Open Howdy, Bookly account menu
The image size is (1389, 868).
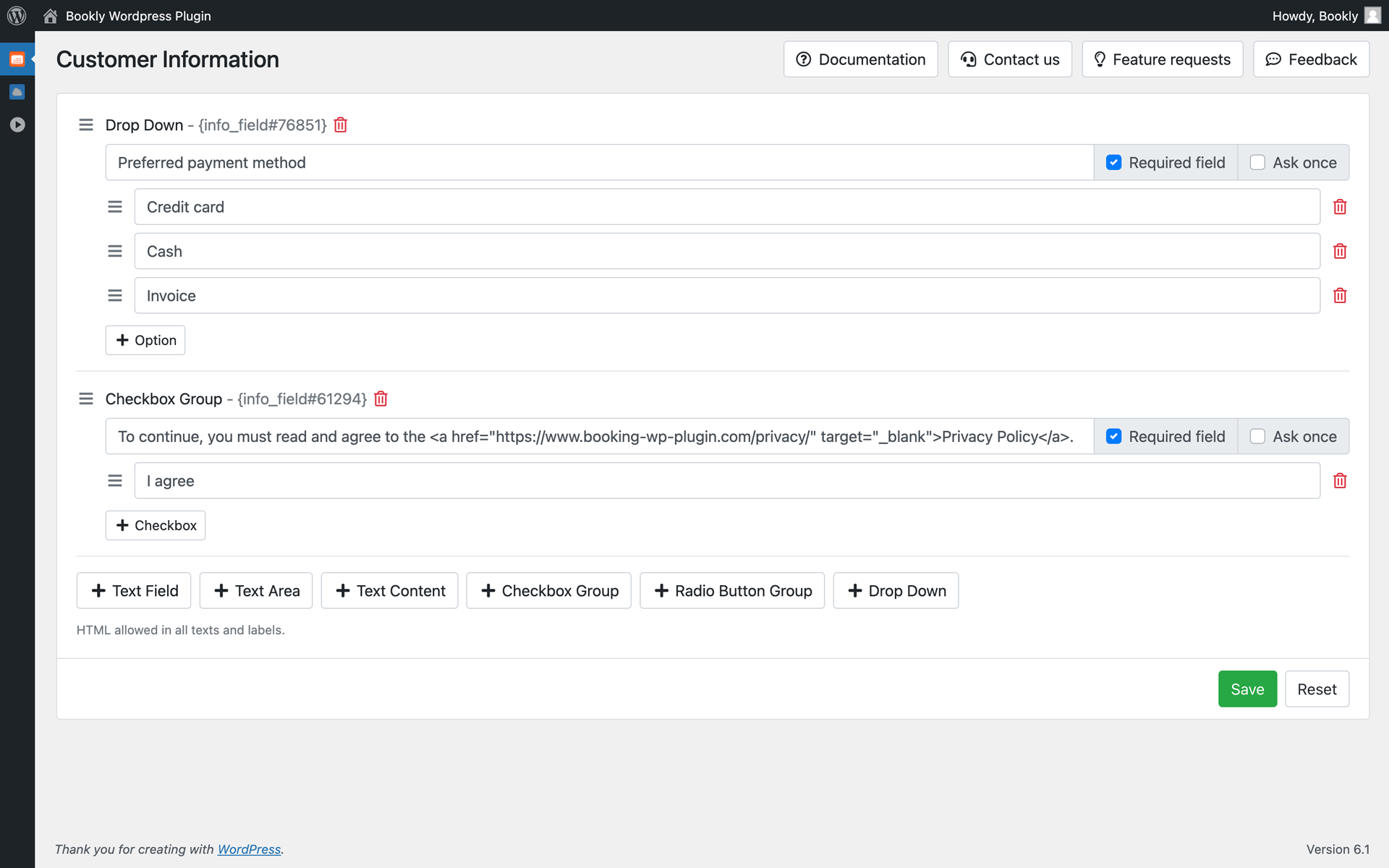point(1325,15)
